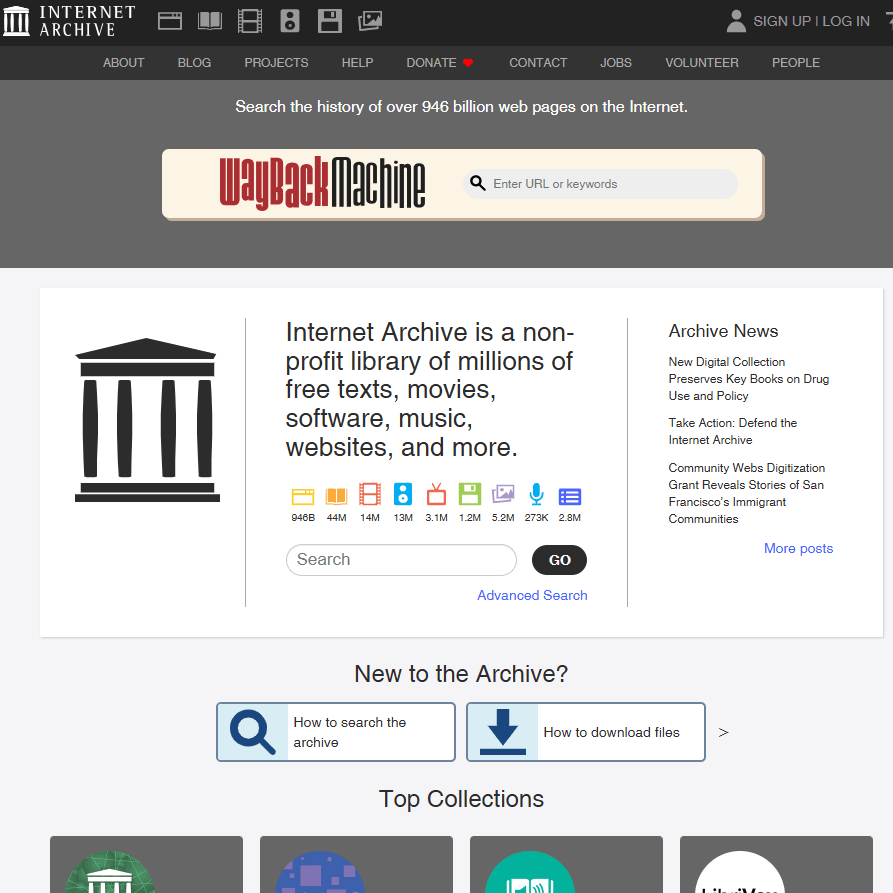Image resolution: width=893 pixels, height=893 pixels.
Task: Open the blue audio icon labeled 13M
Action: (403, 494)
